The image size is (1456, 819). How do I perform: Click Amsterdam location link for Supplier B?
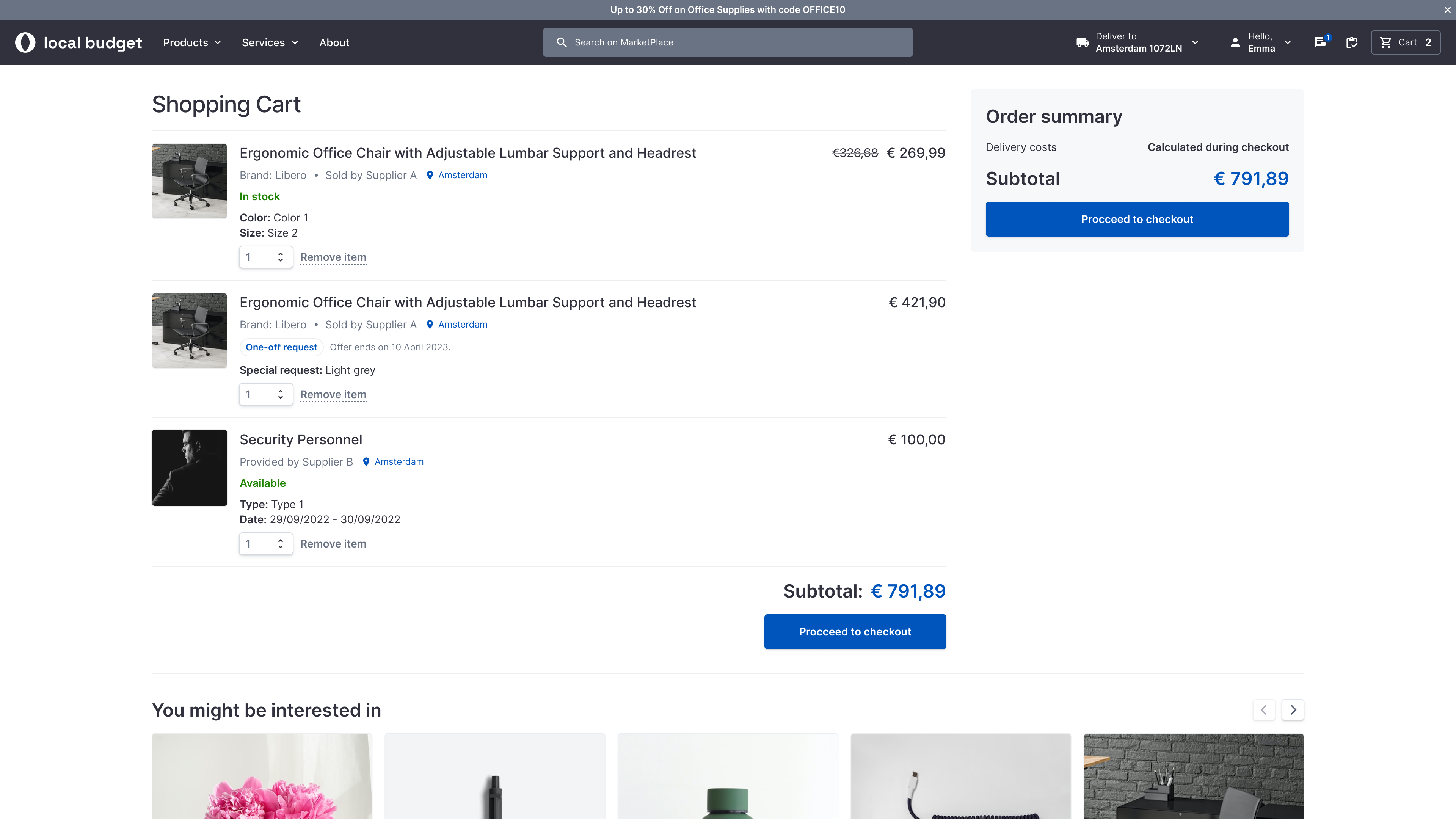[399, 462]
